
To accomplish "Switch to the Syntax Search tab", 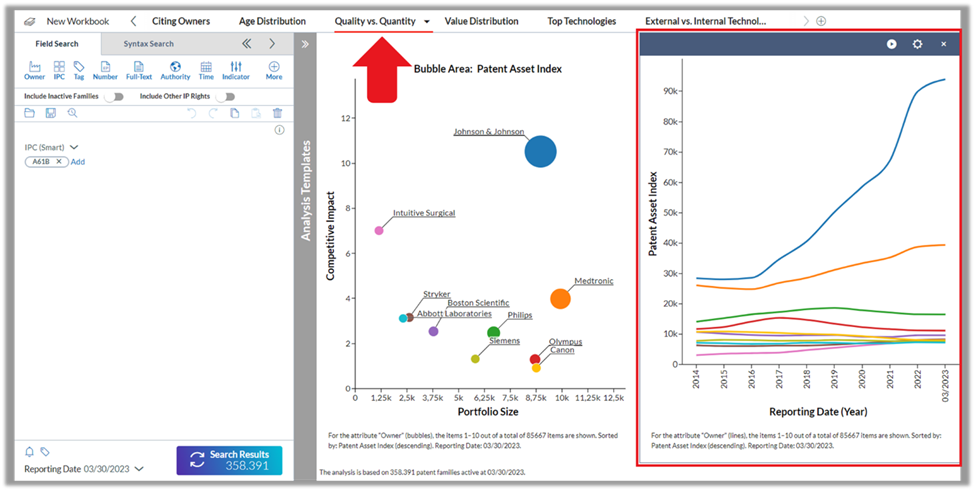I will tap(149, 44).
